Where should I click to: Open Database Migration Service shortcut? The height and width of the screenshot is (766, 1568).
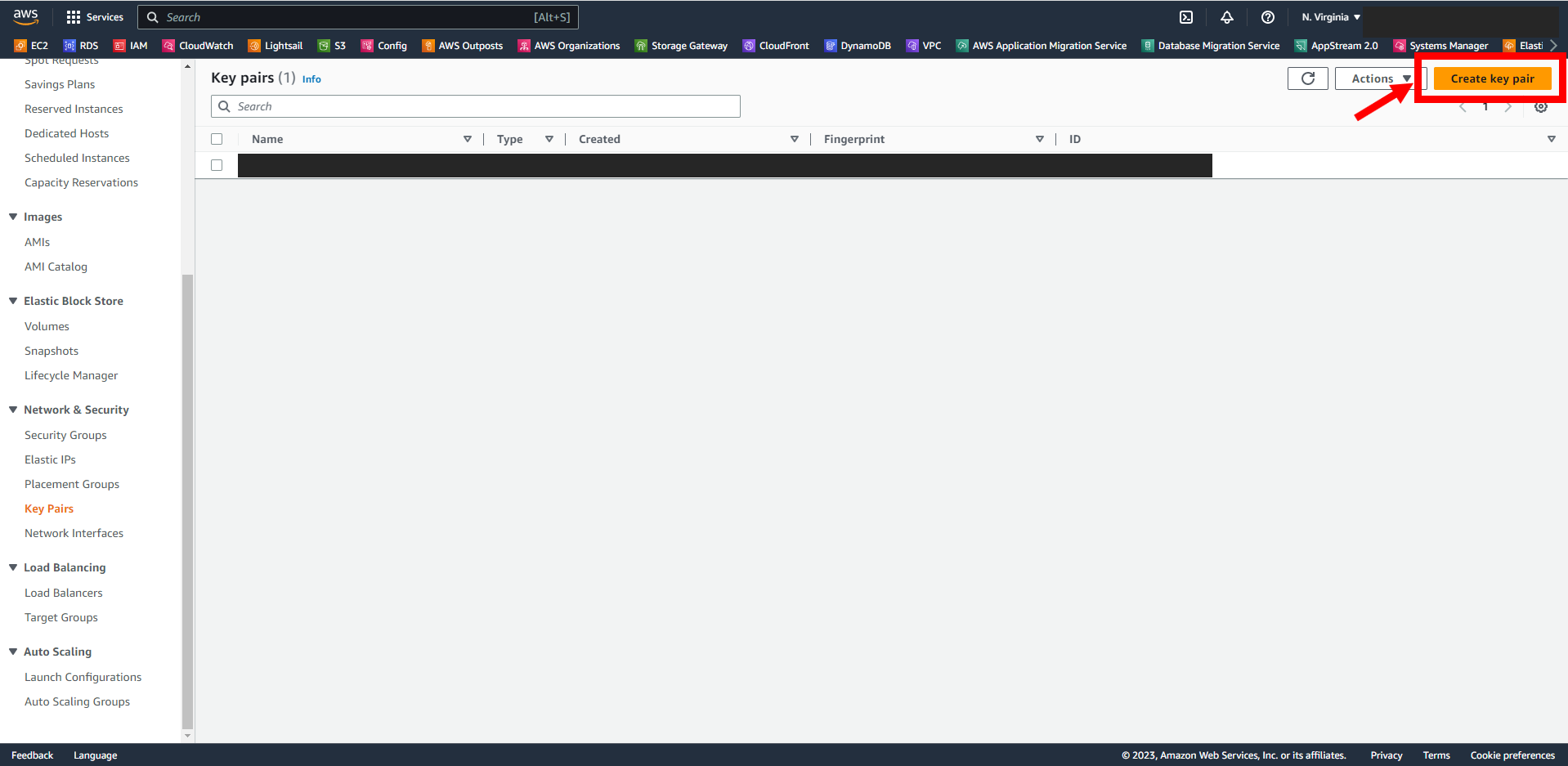click(1211, 46)
